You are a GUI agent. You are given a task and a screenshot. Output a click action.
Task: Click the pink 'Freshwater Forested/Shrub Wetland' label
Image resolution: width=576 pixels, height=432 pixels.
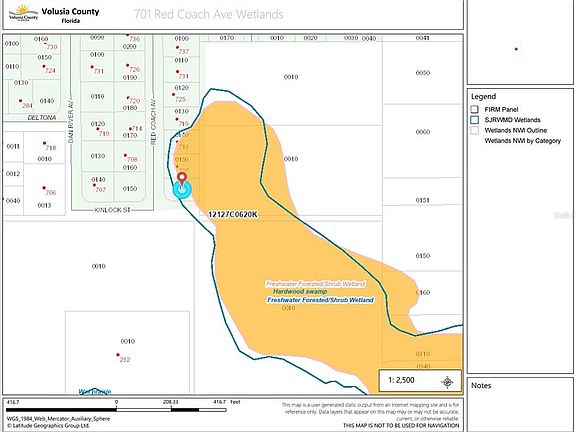tap(316, 284)
